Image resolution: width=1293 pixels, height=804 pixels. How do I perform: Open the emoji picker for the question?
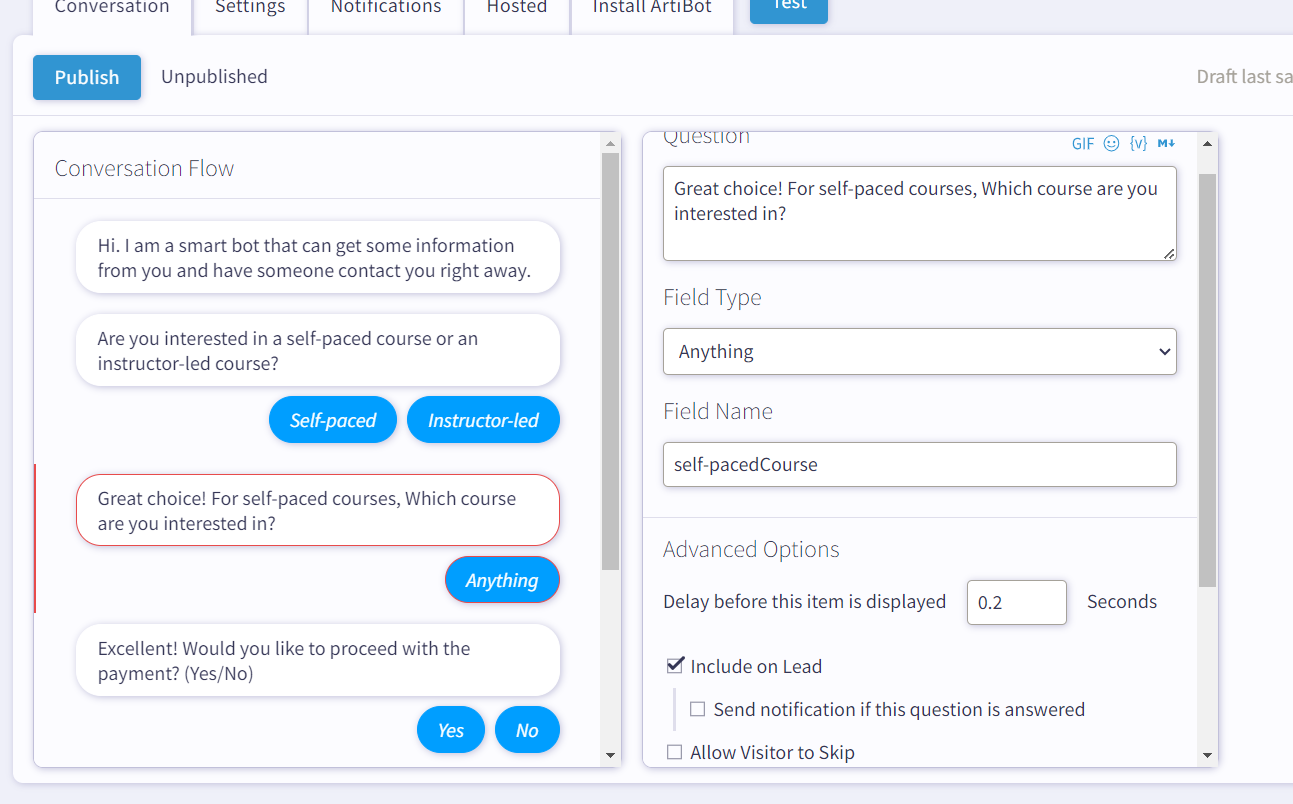click(1111, 144)
